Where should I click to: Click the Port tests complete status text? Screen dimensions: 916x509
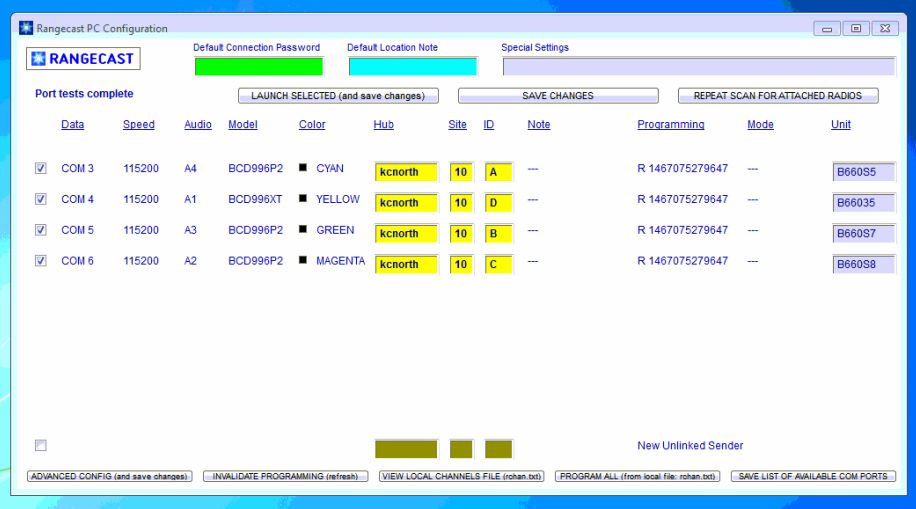point(84,94)
